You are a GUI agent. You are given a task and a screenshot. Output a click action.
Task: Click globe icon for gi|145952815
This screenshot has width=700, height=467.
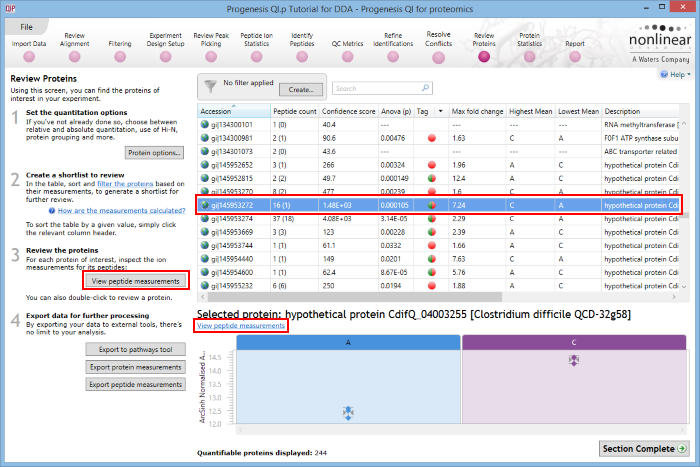[x=204, y=178]
